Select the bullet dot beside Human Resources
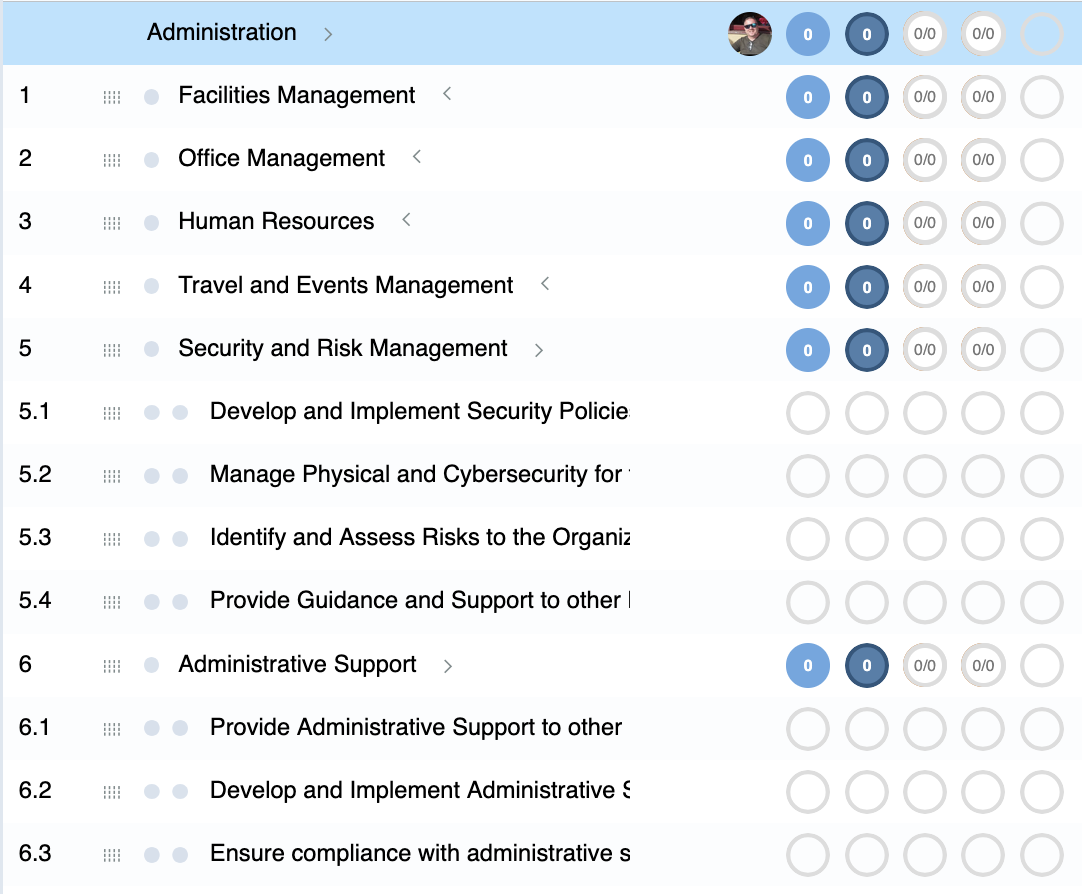Viewport: 1082px width, 894px height. point(150,222)
